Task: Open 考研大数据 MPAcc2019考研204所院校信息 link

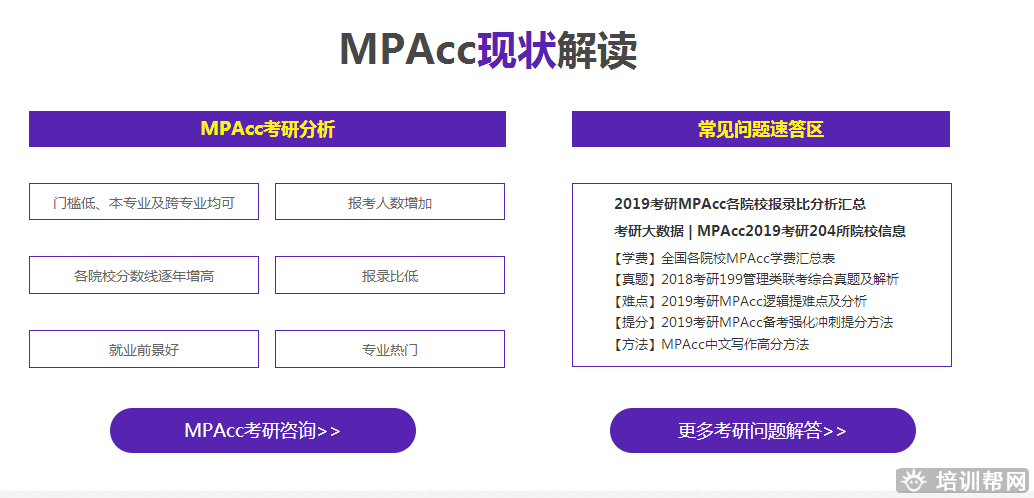Action: [760, 231]
